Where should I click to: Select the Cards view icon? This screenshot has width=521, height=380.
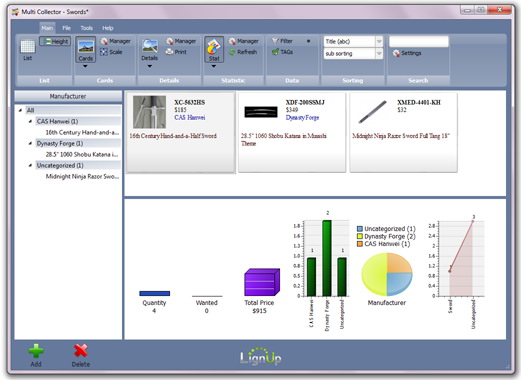[x=86, y=47]
